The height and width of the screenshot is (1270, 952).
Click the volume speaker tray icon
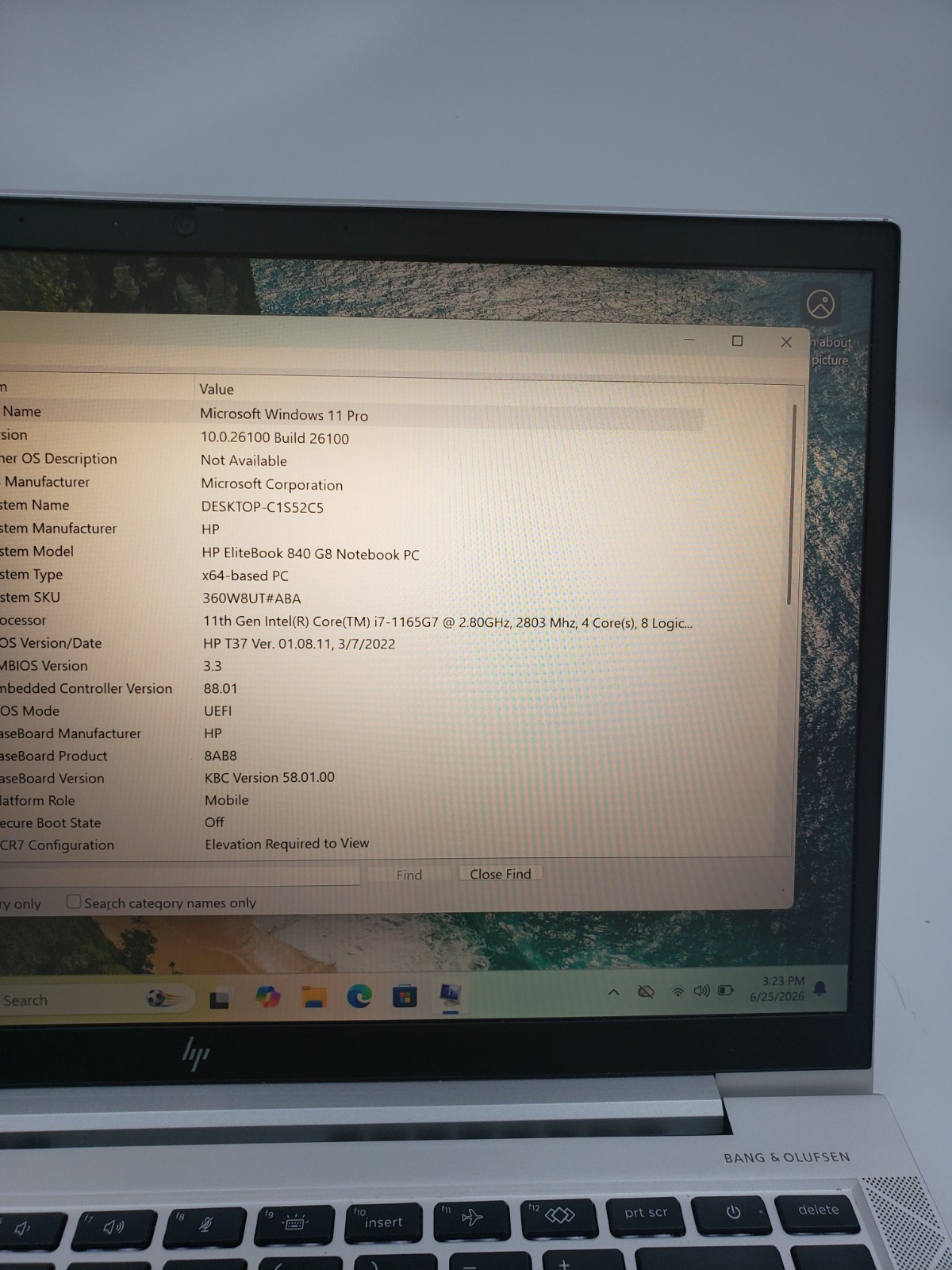click(x=701, y=991)
